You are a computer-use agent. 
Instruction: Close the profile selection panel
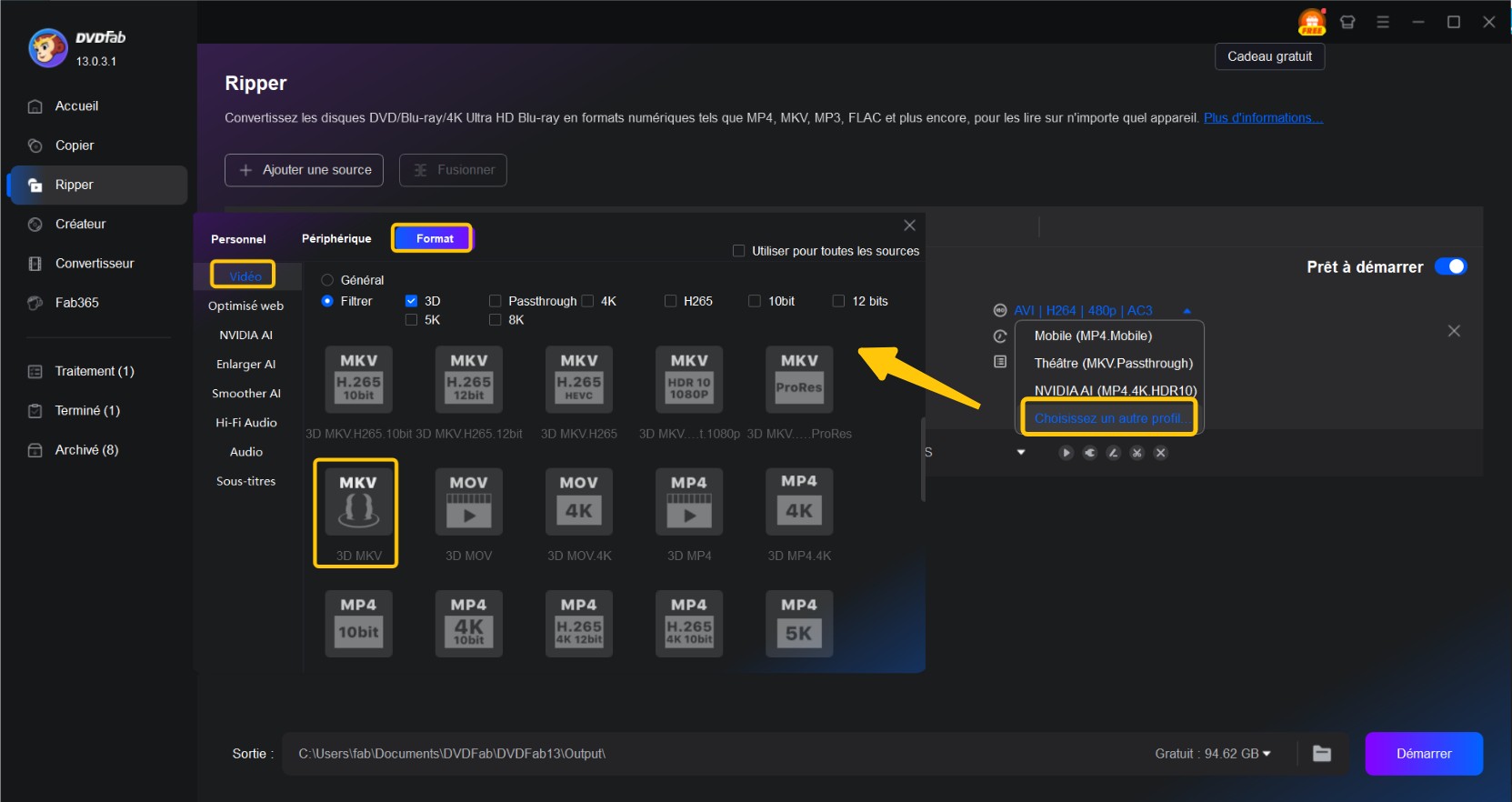coord(909,226)
